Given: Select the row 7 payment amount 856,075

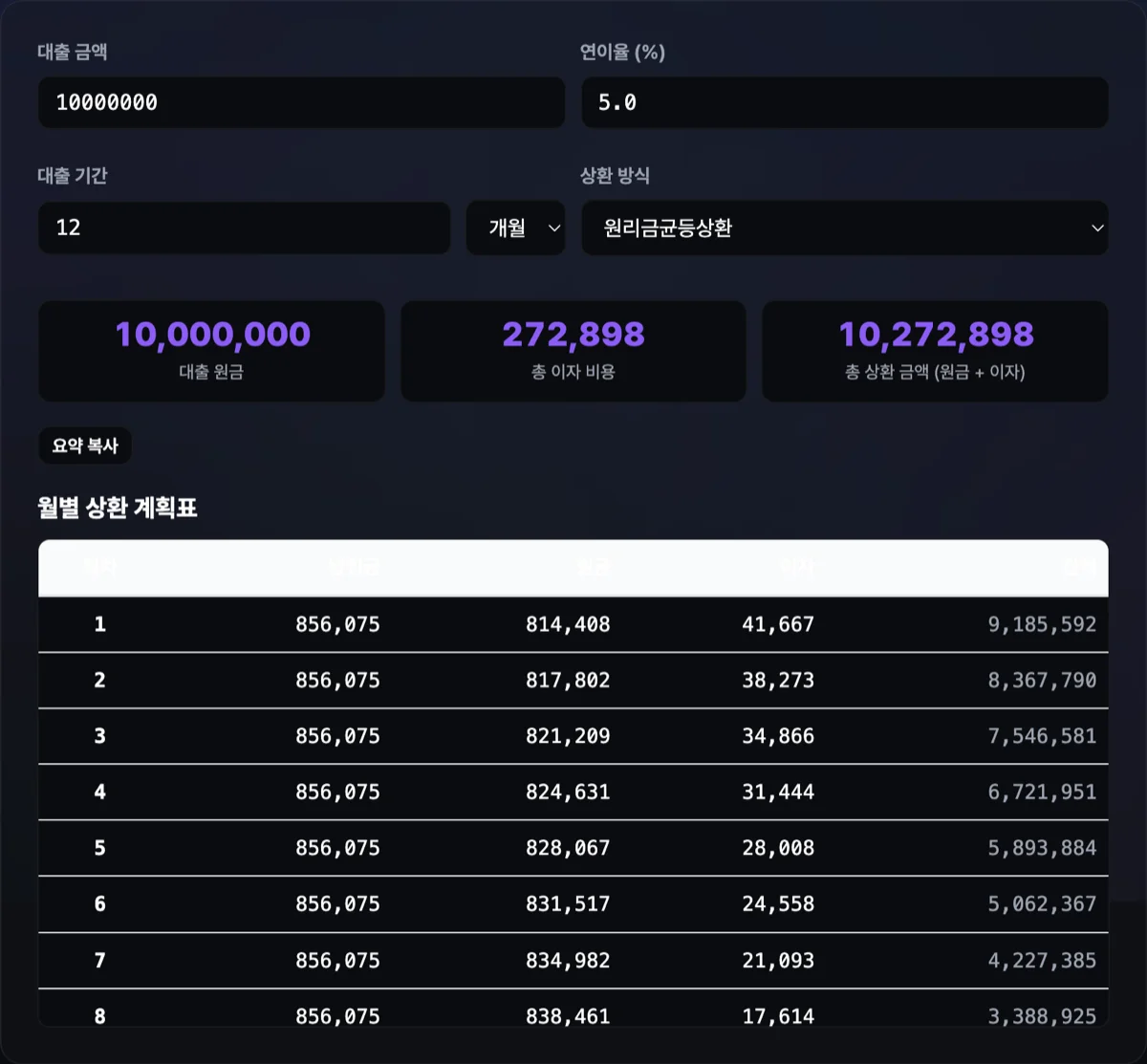Looking at the screenshot, I should (x=337, y=960).
